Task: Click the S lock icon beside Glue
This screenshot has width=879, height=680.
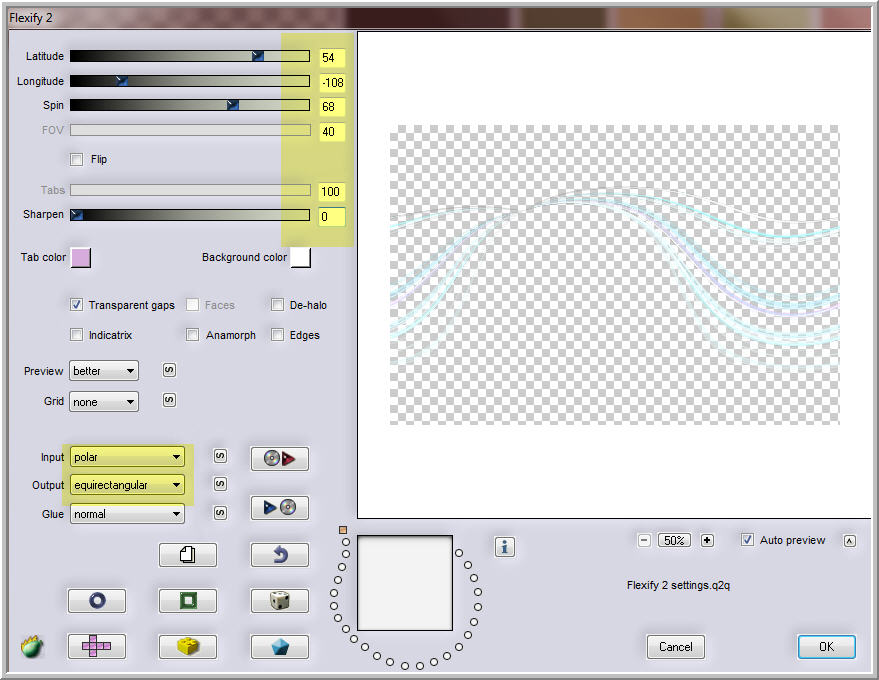Action: pos(220,512)
